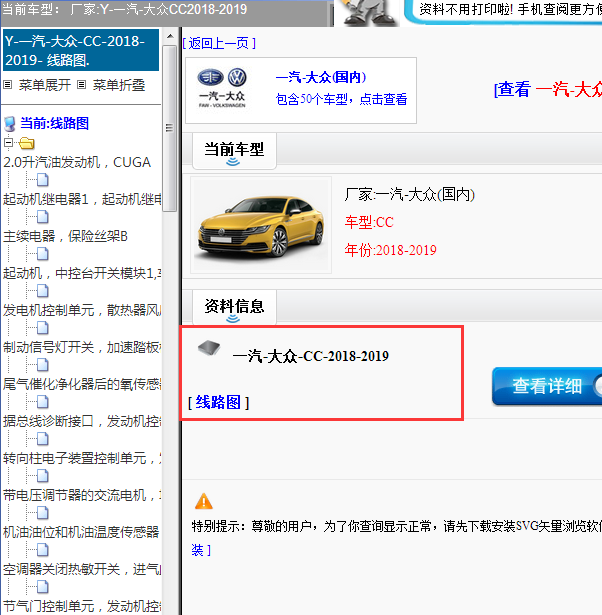Click Y-一汽-大众-CC-2018-2019-线路图 panel title
Viewport: 602px width, 615px height.
click(81, 50)
